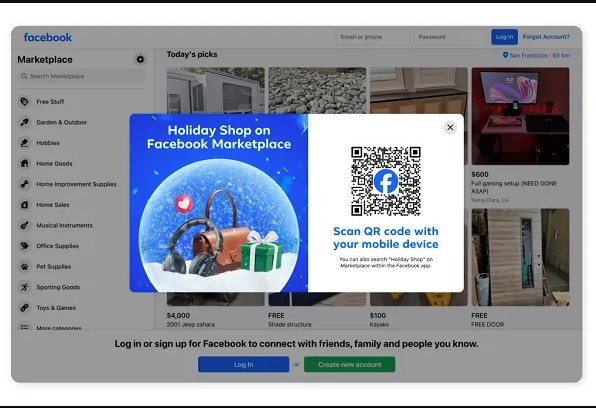Click the 'Today's picks' heading
Viewport: 596px width, 408px height.
pyautogui.click(x=192, y=54)
